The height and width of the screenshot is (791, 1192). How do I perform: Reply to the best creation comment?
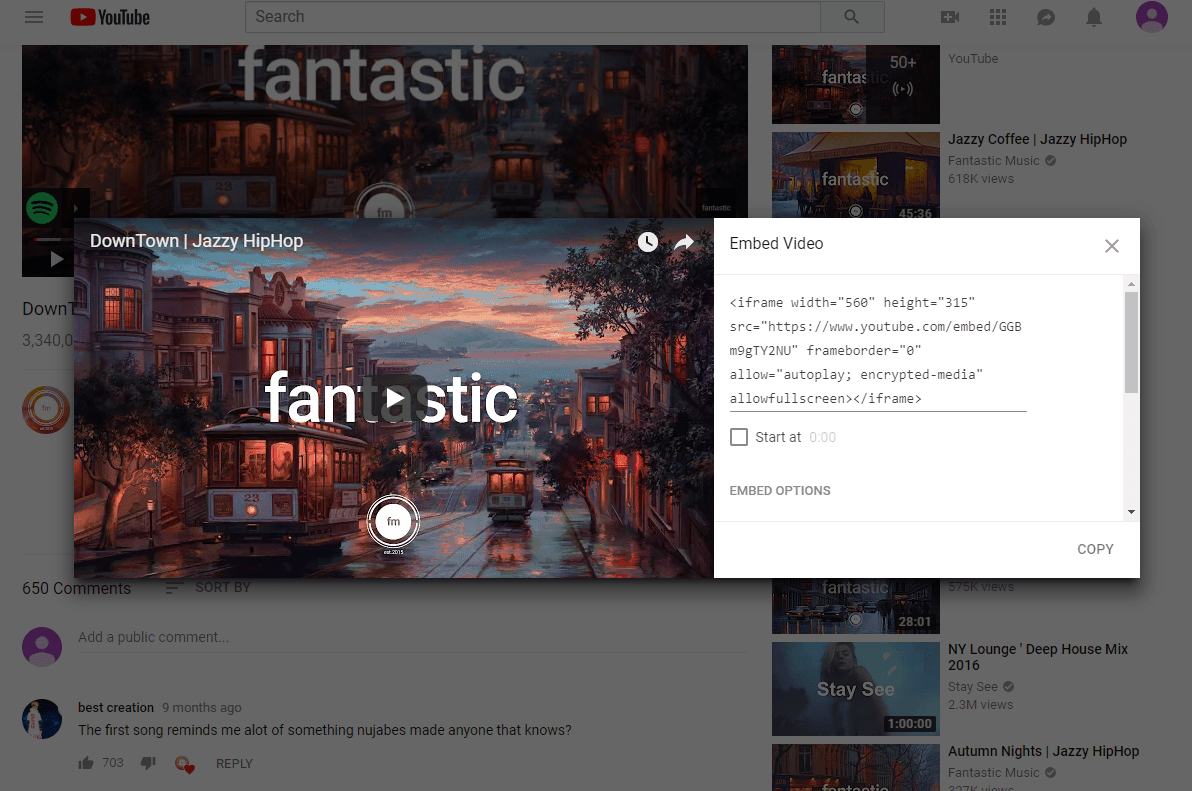coord(234,764)
